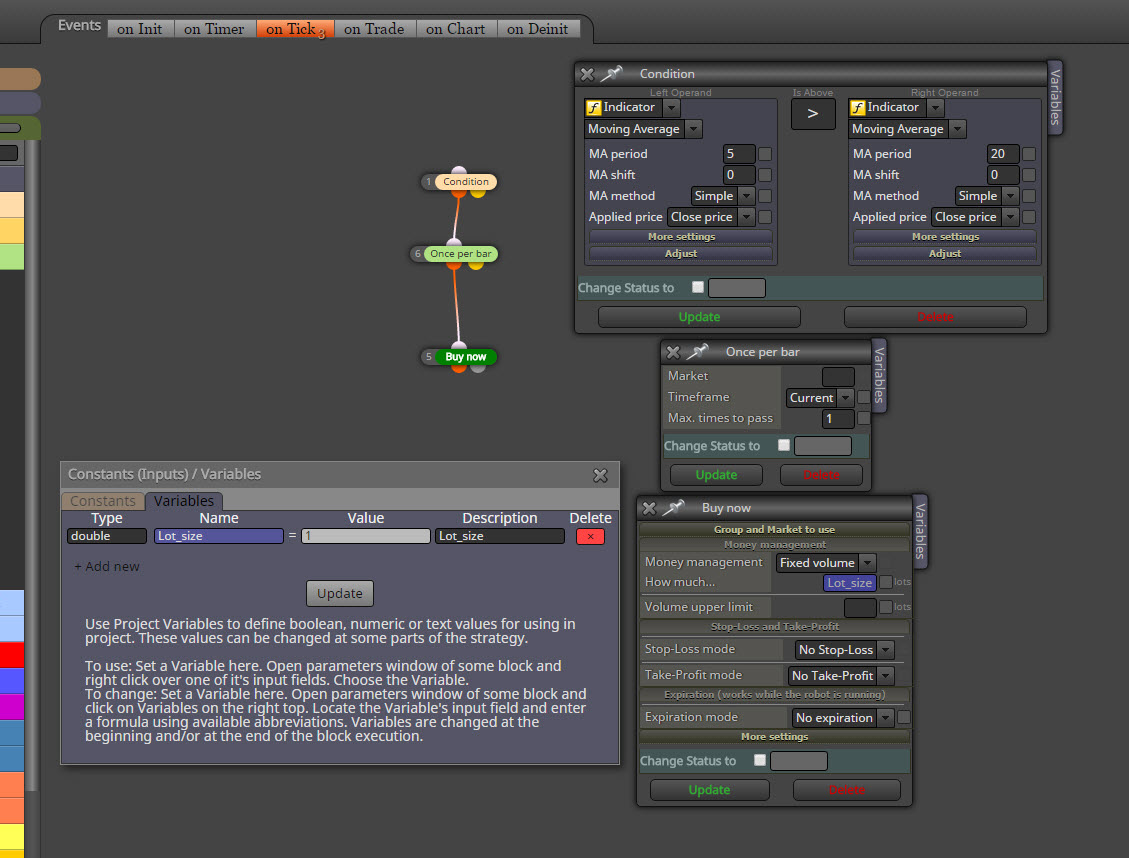Screen dimensions: 1129x858
Task: Click Update button in Variables dialog
Action: 340,593
